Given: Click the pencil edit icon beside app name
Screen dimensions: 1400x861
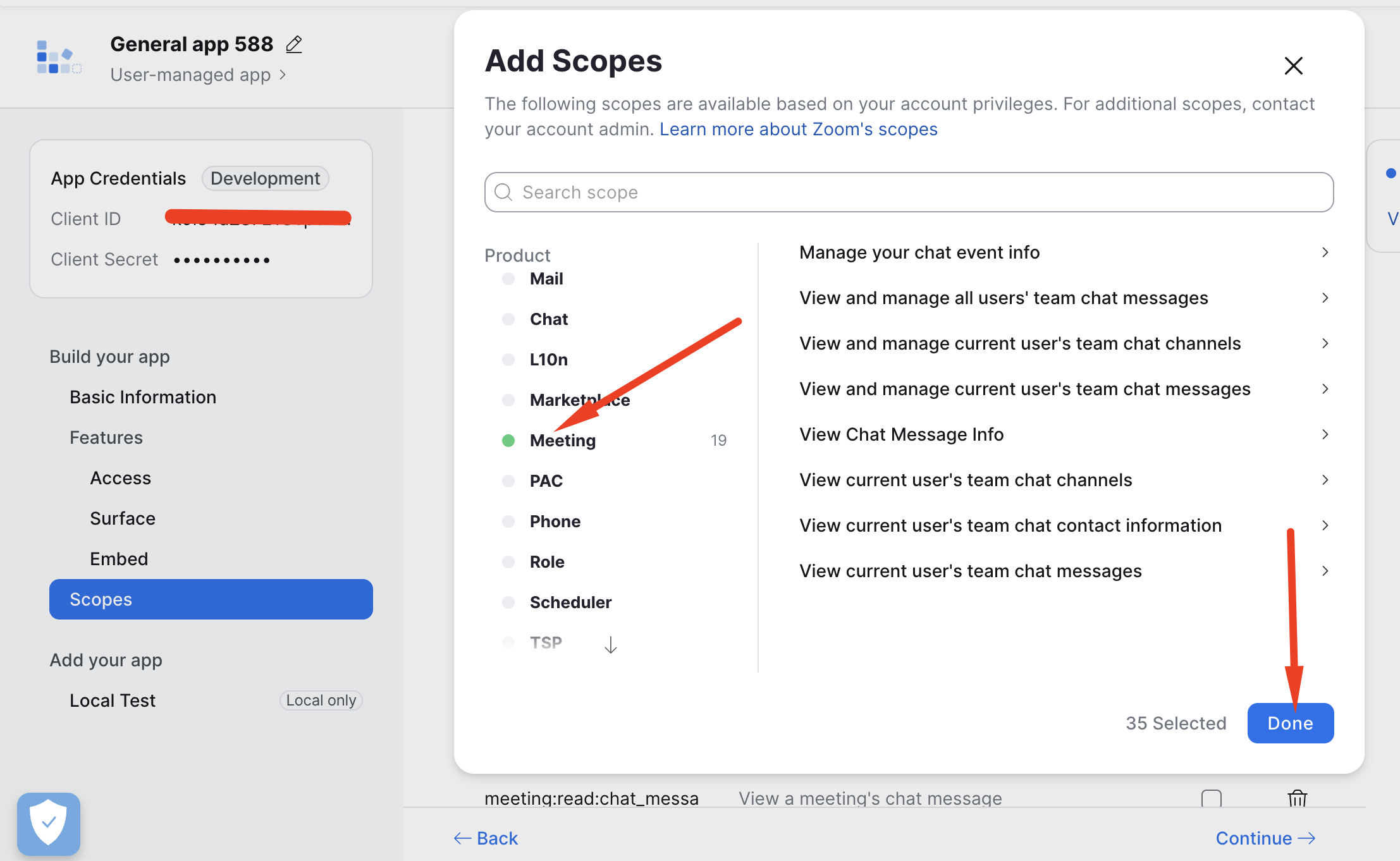Looking at the screenshot, I should tap(294, 44).
